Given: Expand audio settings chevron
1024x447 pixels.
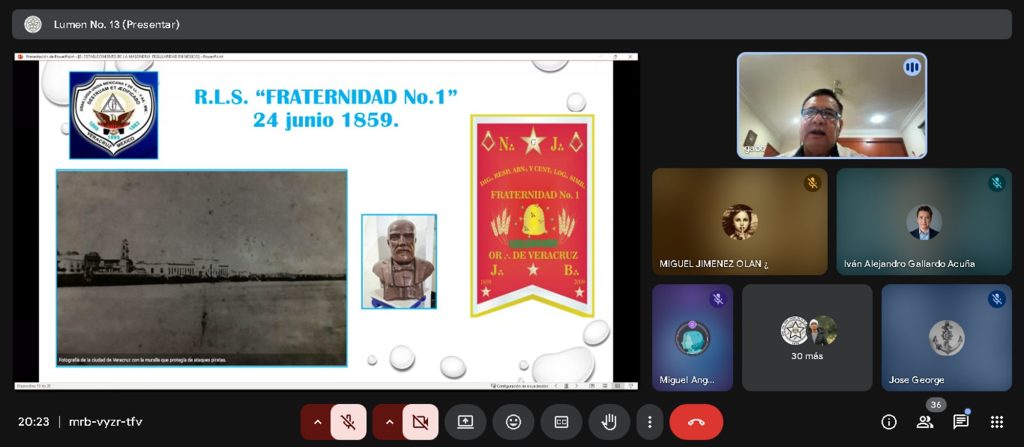Looking at the screenshot, I should tap(318, 422).
